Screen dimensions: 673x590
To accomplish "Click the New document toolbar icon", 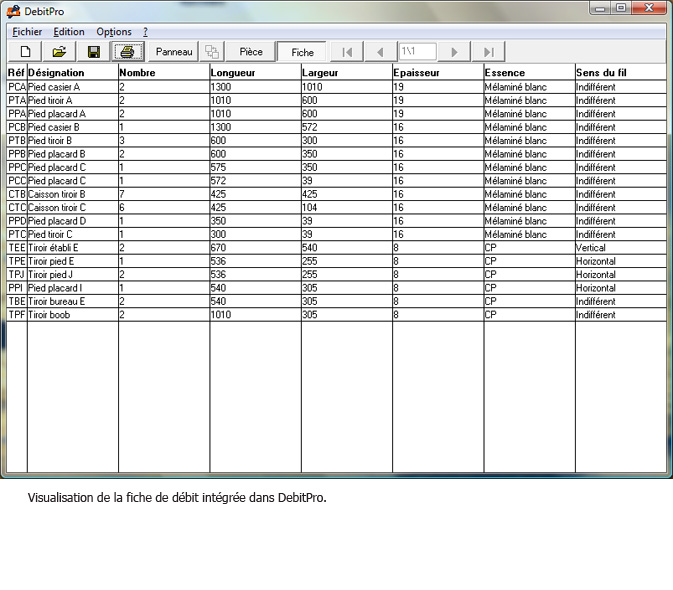I will click(x=25, y=52).
